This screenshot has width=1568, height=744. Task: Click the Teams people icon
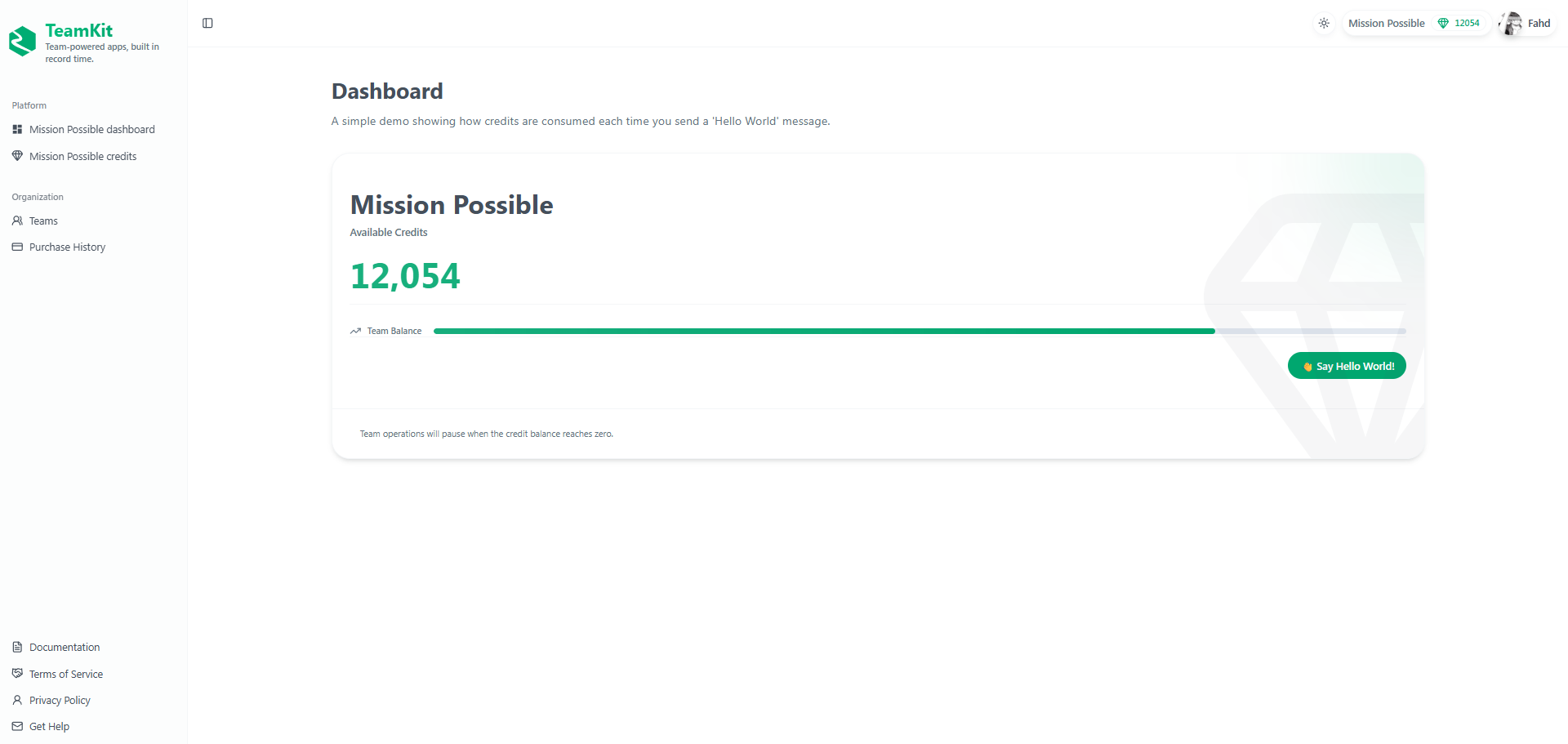[17, 221]
